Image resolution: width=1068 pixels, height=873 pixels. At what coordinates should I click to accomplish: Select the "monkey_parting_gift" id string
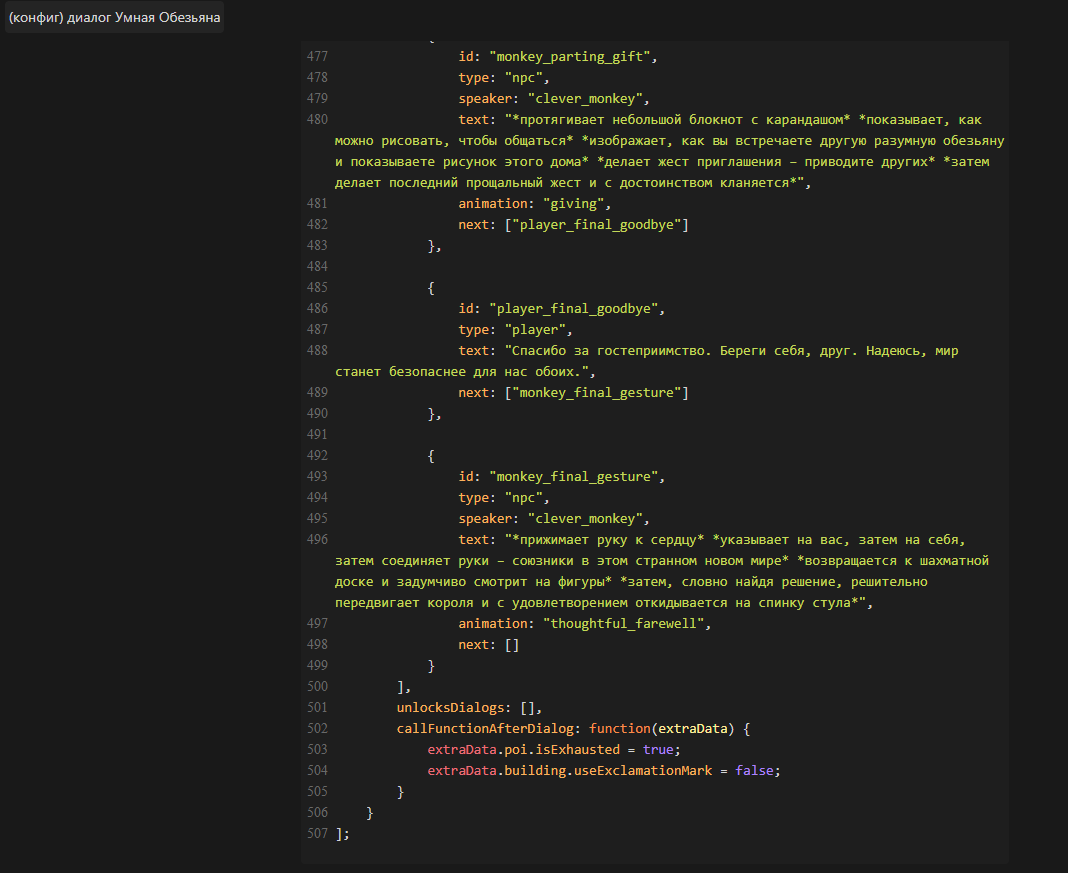(x=572, y=57)
